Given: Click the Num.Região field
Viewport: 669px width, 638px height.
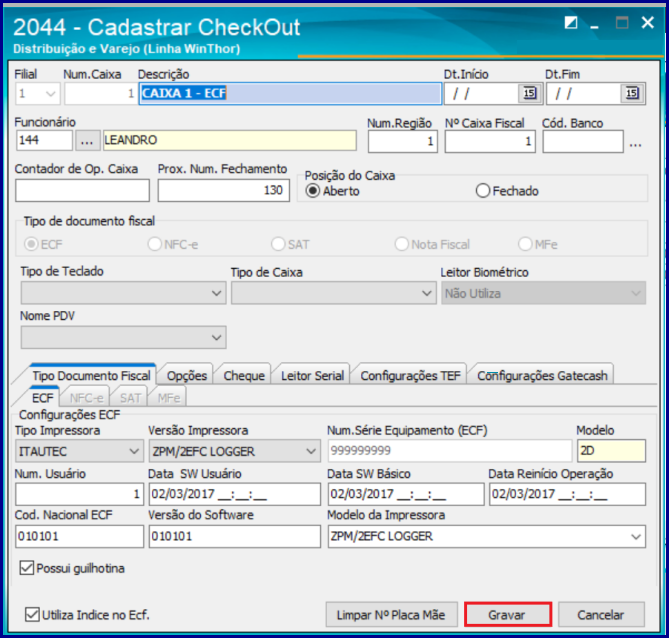Looking at the screenshot, I should coord(403,141).
